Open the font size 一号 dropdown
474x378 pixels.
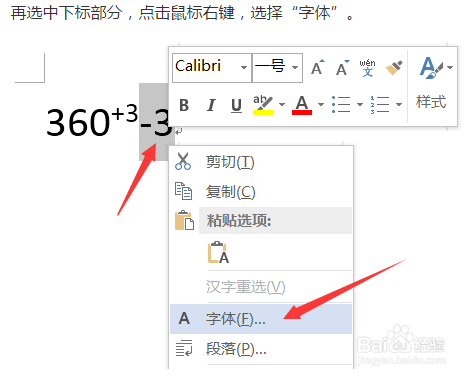tap(295, 68)
